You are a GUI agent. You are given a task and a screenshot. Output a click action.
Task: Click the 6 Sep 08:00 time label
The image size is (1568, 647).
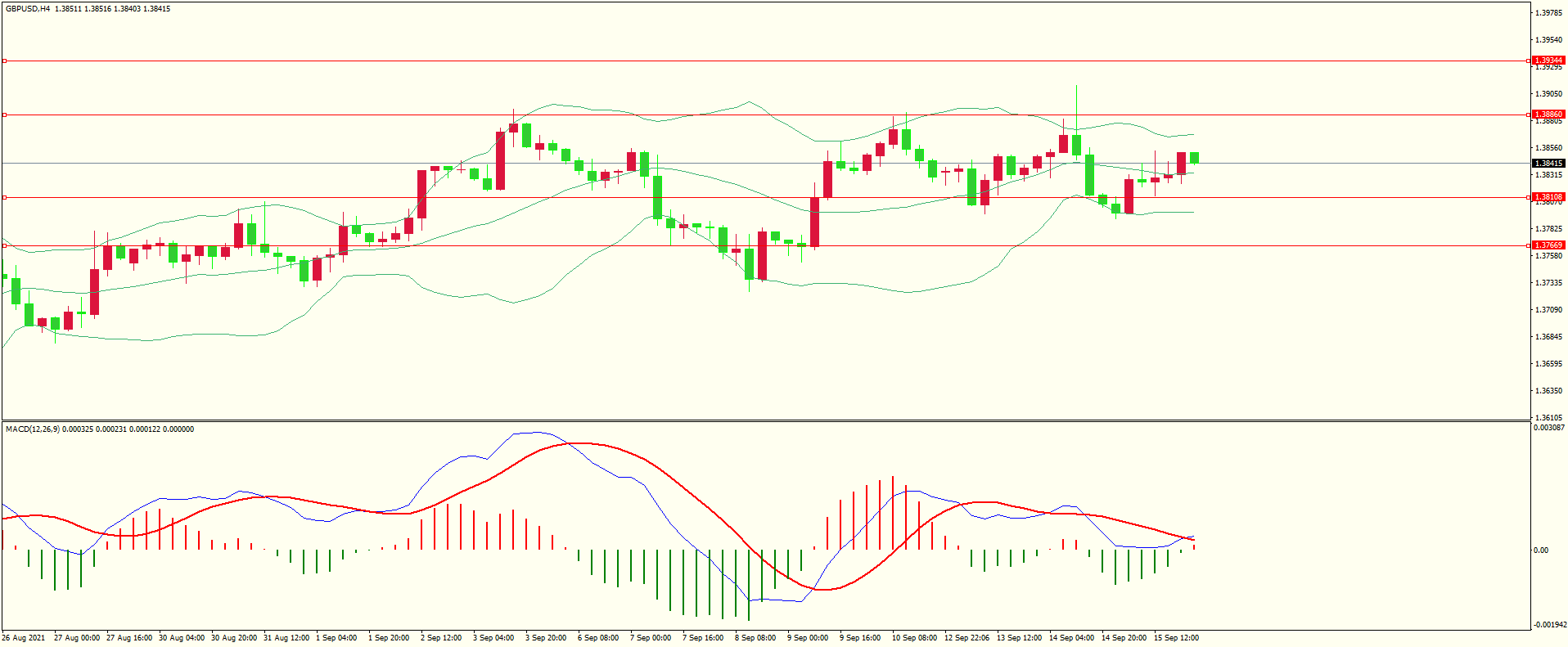tap(598, 638)
